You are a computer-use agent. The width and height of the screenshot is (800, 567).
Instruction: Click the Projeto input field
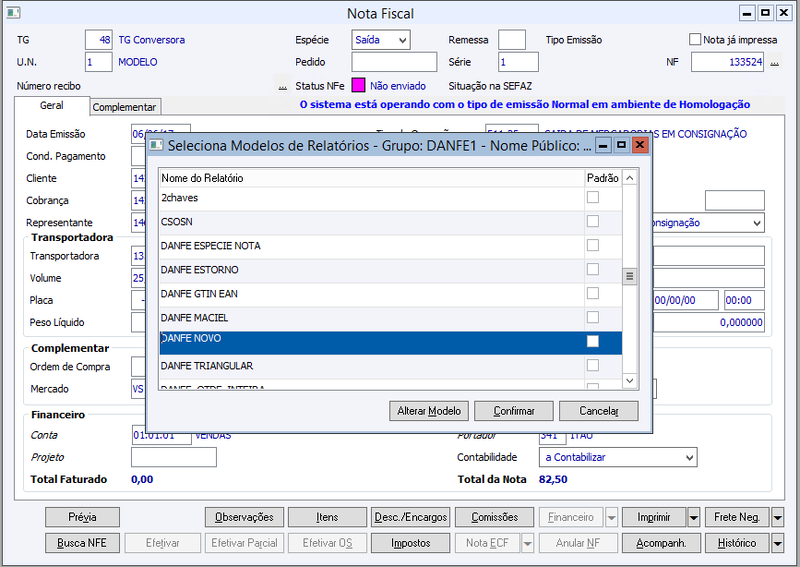(174, 457)
